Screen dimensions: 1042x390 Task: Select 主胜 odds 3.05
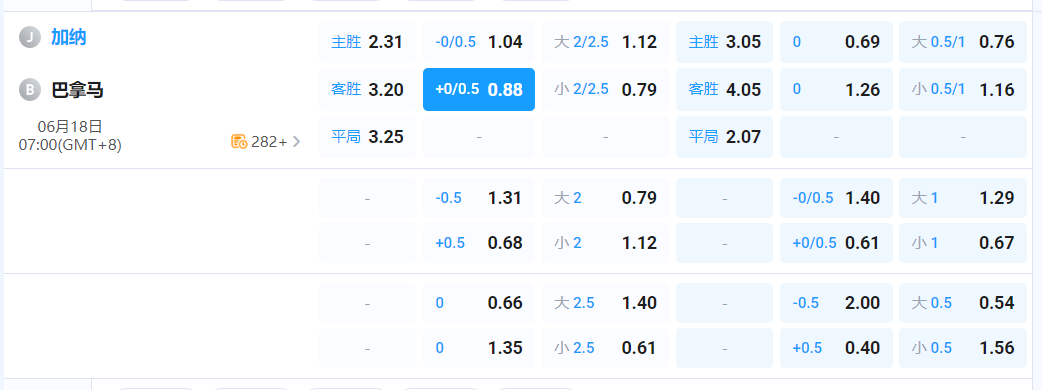click(x=724, y=43)
